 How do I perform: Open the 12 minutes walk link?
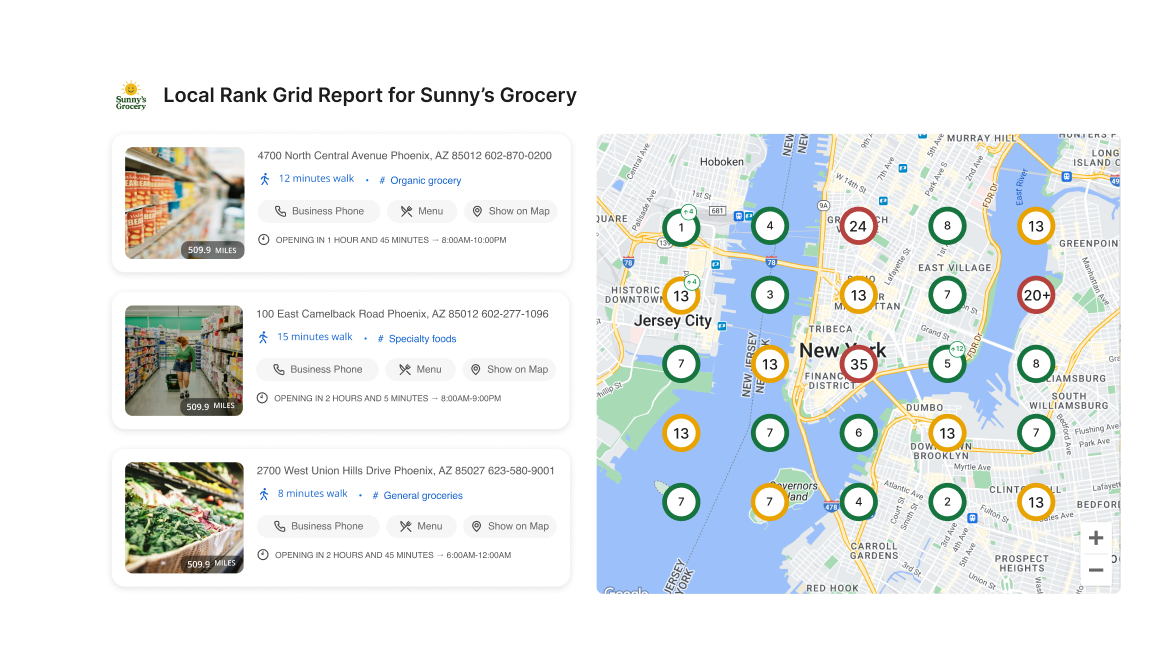[316, 178]
